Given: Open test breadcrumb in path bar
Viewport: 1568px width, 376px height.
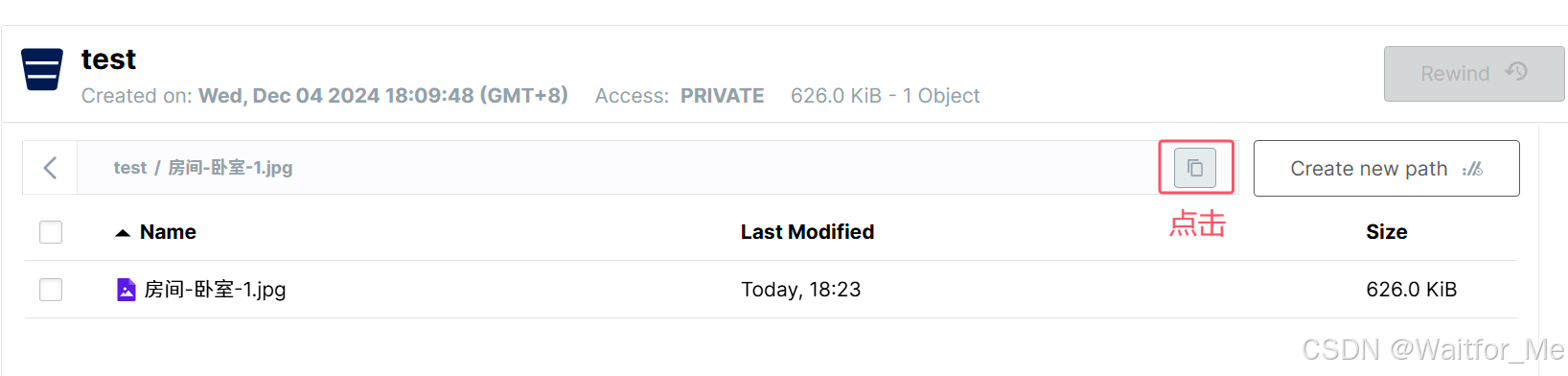Looking at the screenshot, I should coord(129,168).
